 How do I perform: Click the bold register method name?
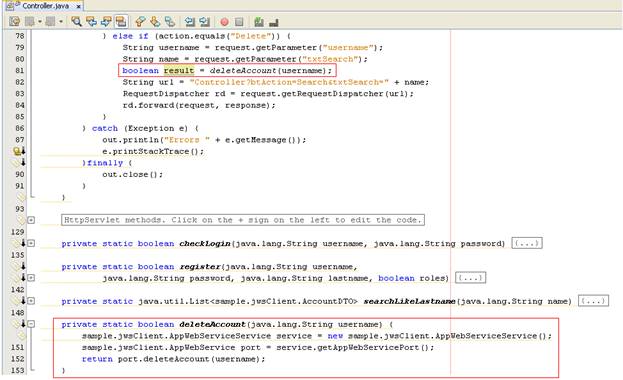[x=200, y=266]
